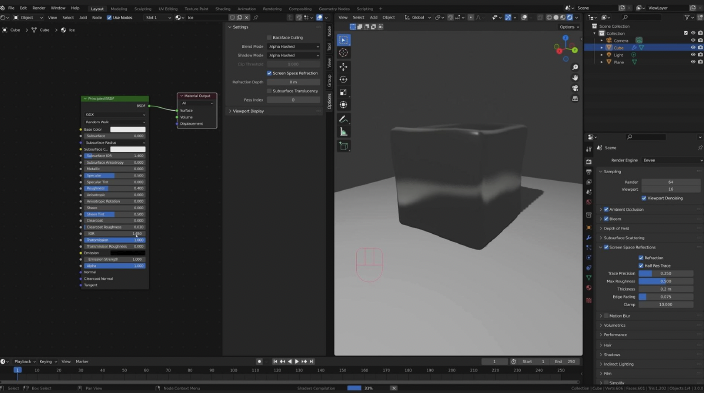This screenshot has height=393, width=704.
Task: Open the View Layer properties tab icon
Action: click(589, 182)
